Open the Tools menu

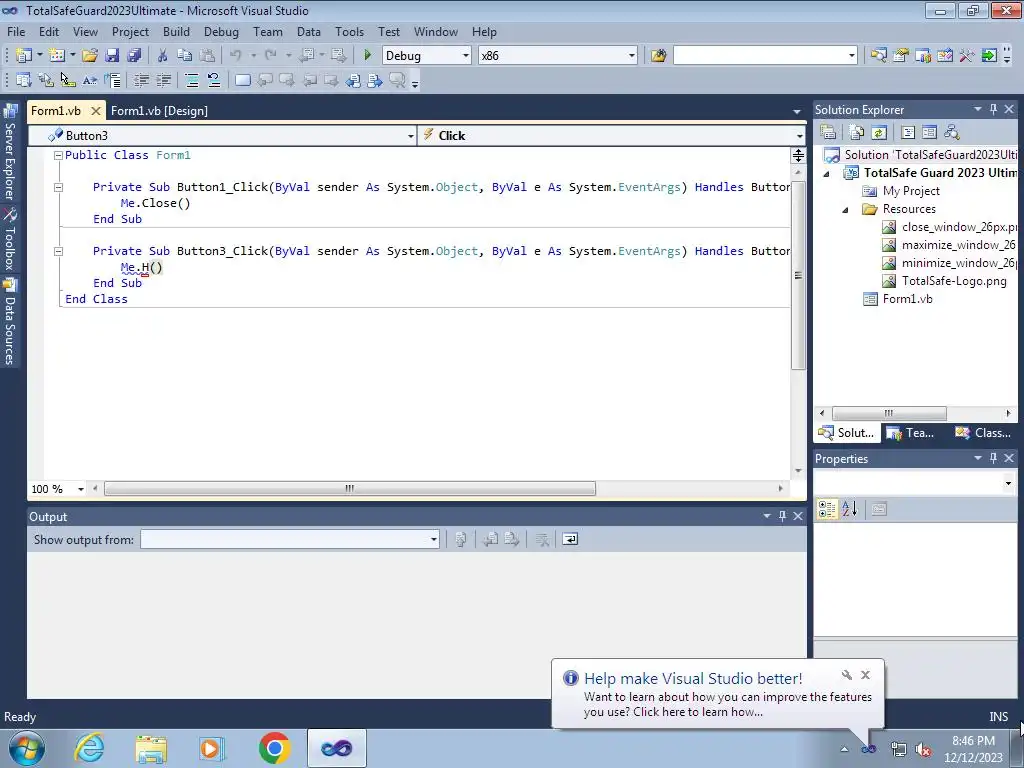349,32
